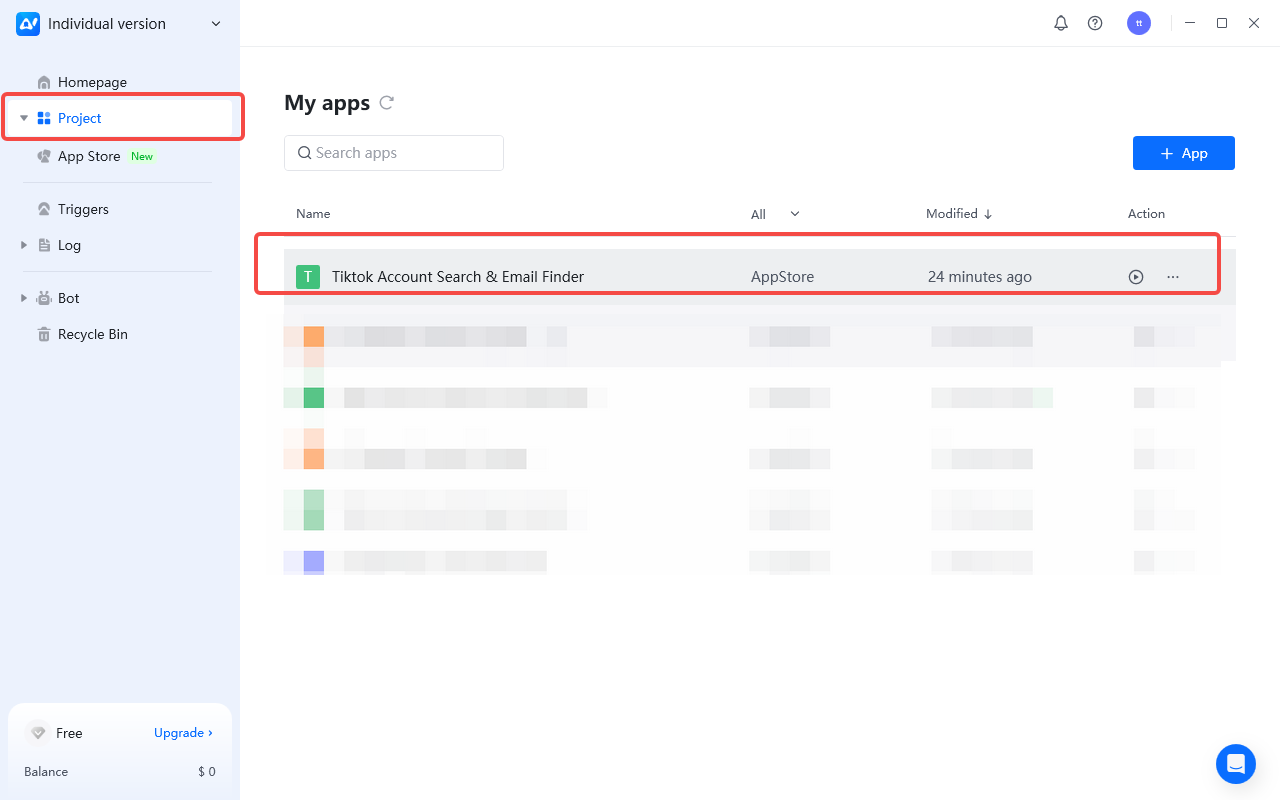The image size is (1280, 800).
Task: Expand the Bot tree arrow
Action: 24,298
